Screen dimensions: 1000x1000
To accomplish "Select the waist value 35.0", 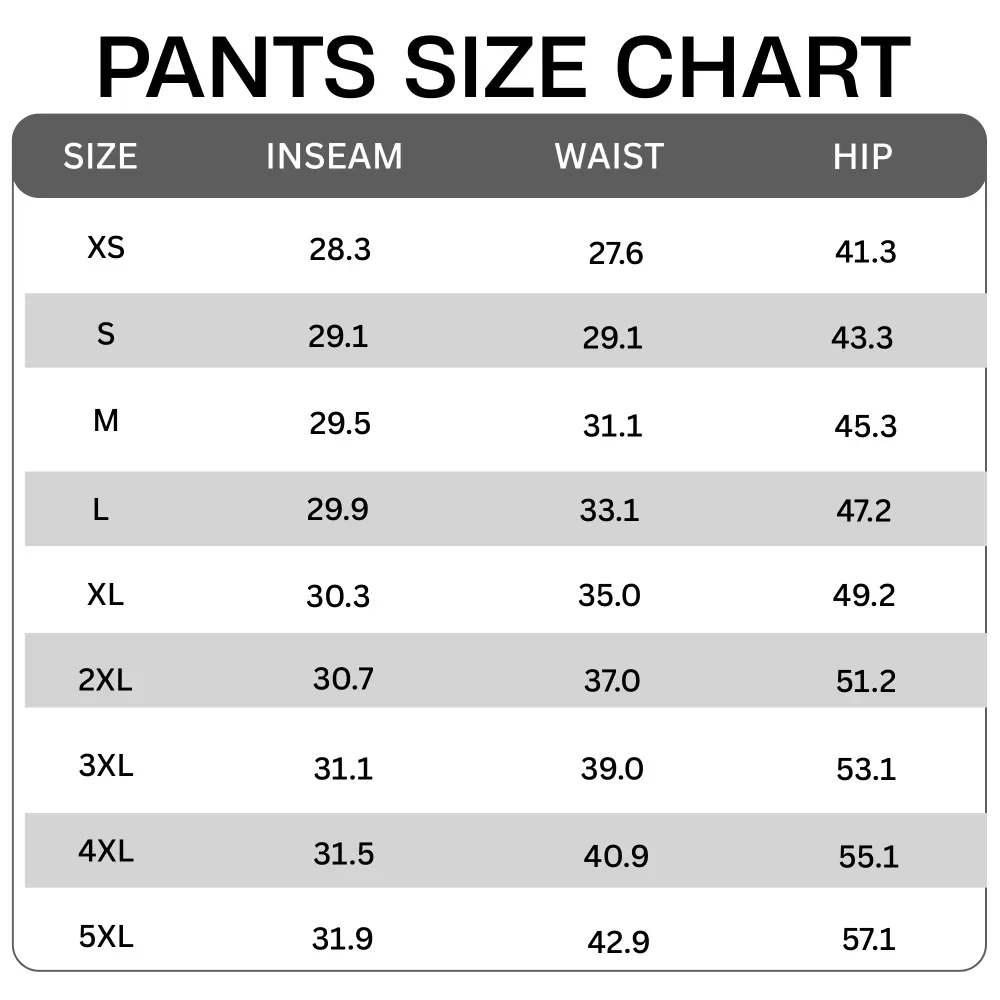I will [609, 596].
